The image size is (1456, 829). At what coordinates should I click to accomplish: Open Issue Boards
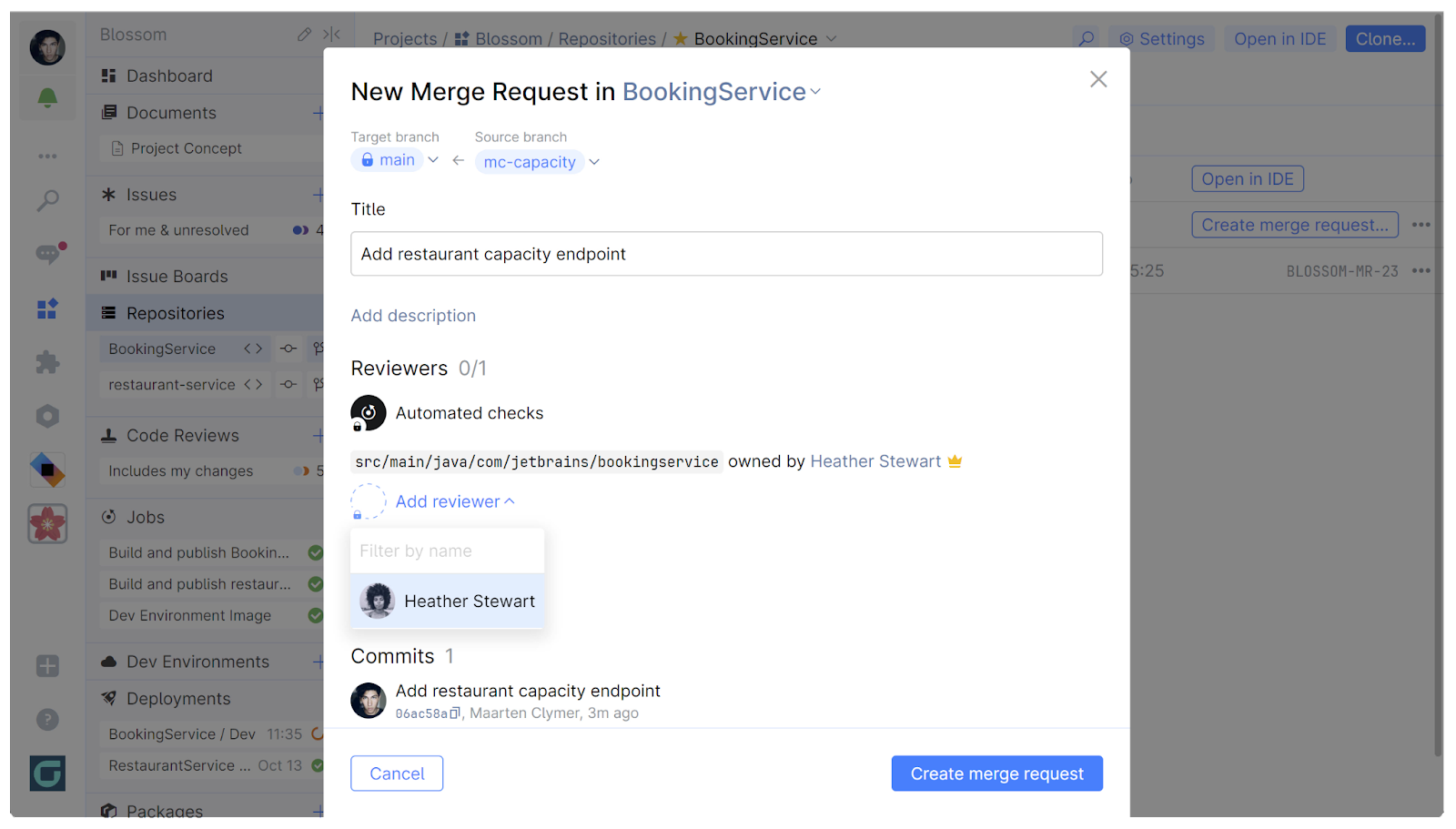click(177, 277)
